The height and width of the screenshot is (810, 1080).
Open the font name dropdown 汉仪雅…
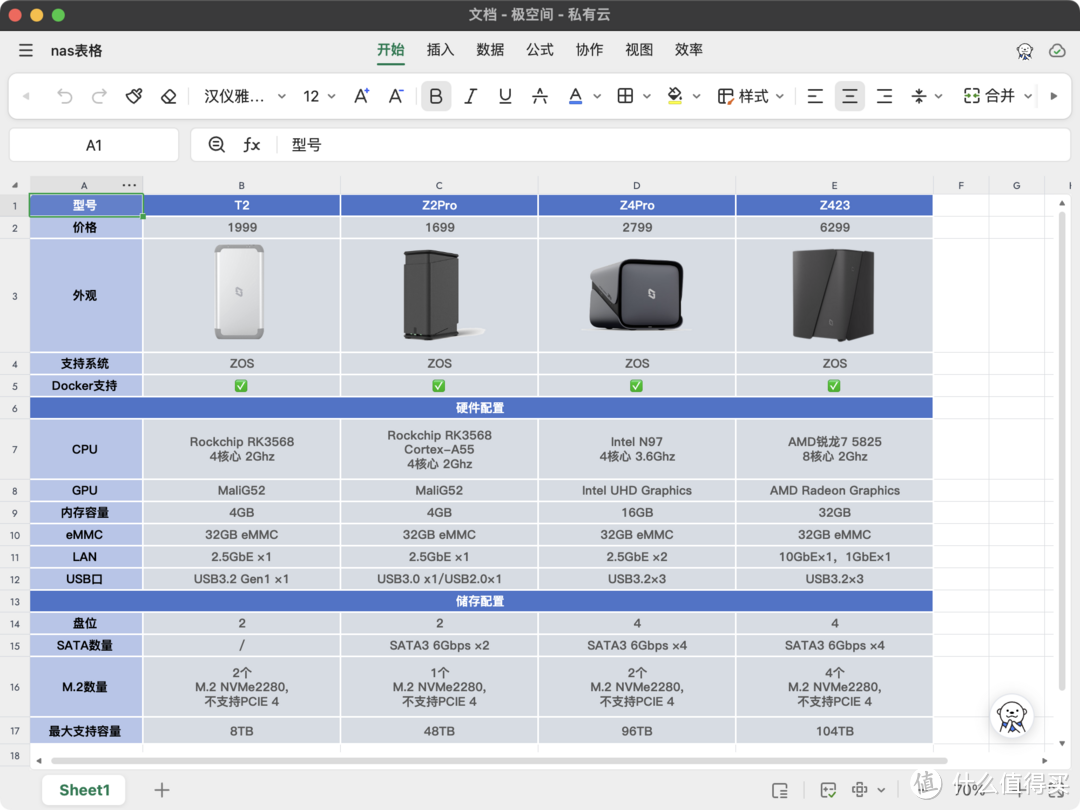click(245, 96)
